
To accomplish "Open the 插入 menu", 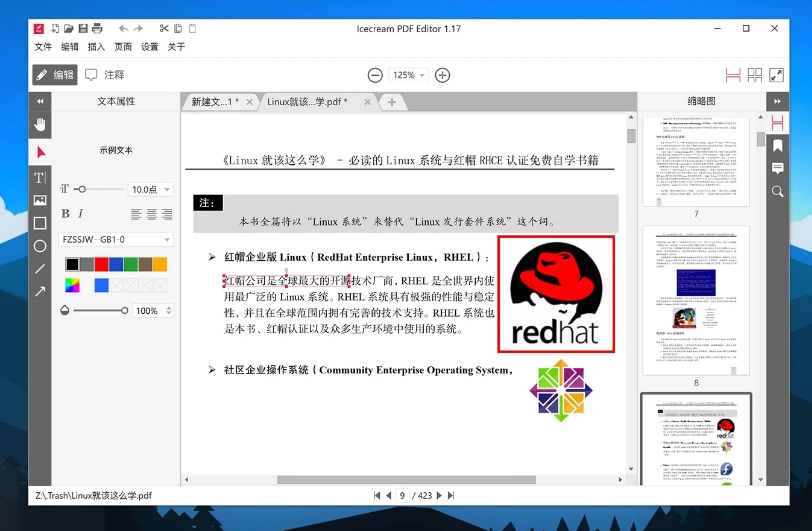I will click(96, 47).
